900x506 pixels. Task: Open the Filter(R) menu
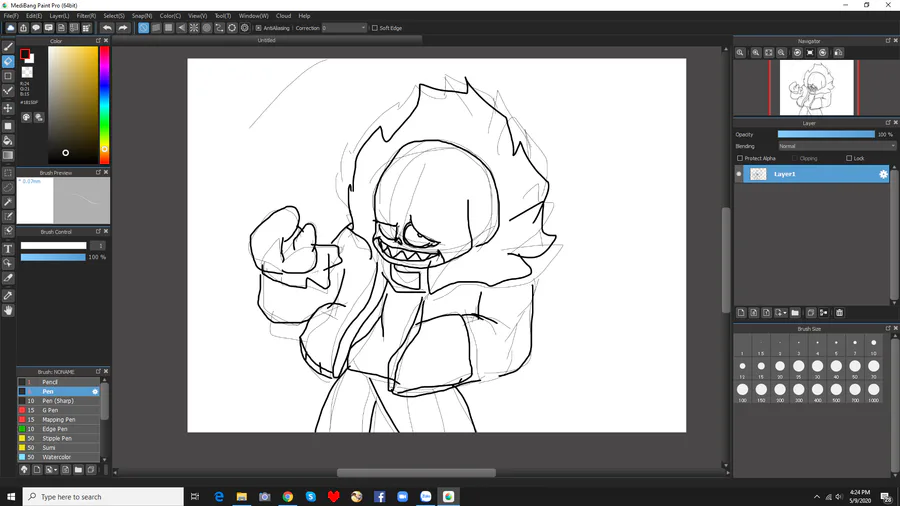[86, 16]
